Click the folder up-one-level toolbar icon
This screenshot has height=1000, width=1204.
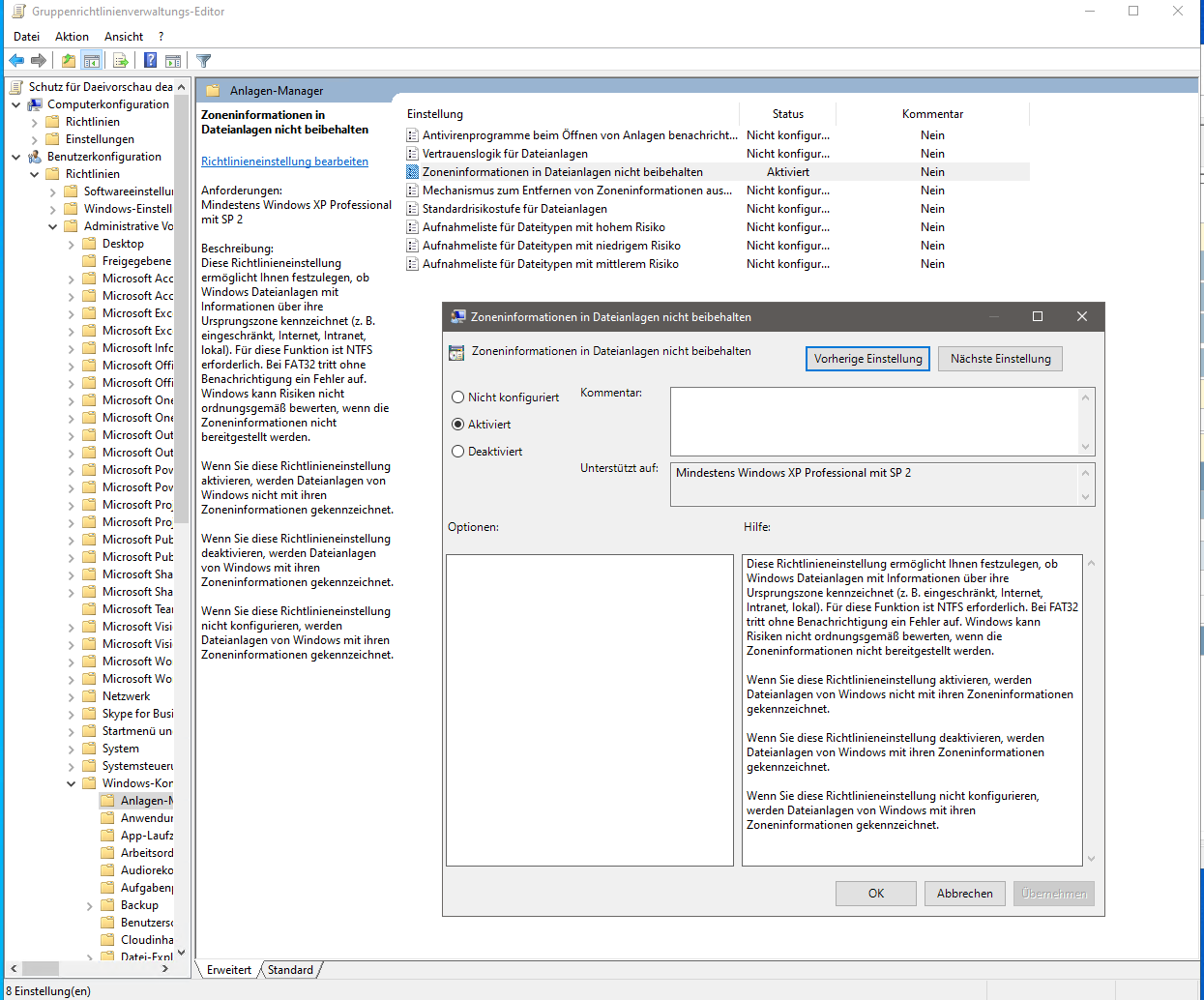click(68, 61)
